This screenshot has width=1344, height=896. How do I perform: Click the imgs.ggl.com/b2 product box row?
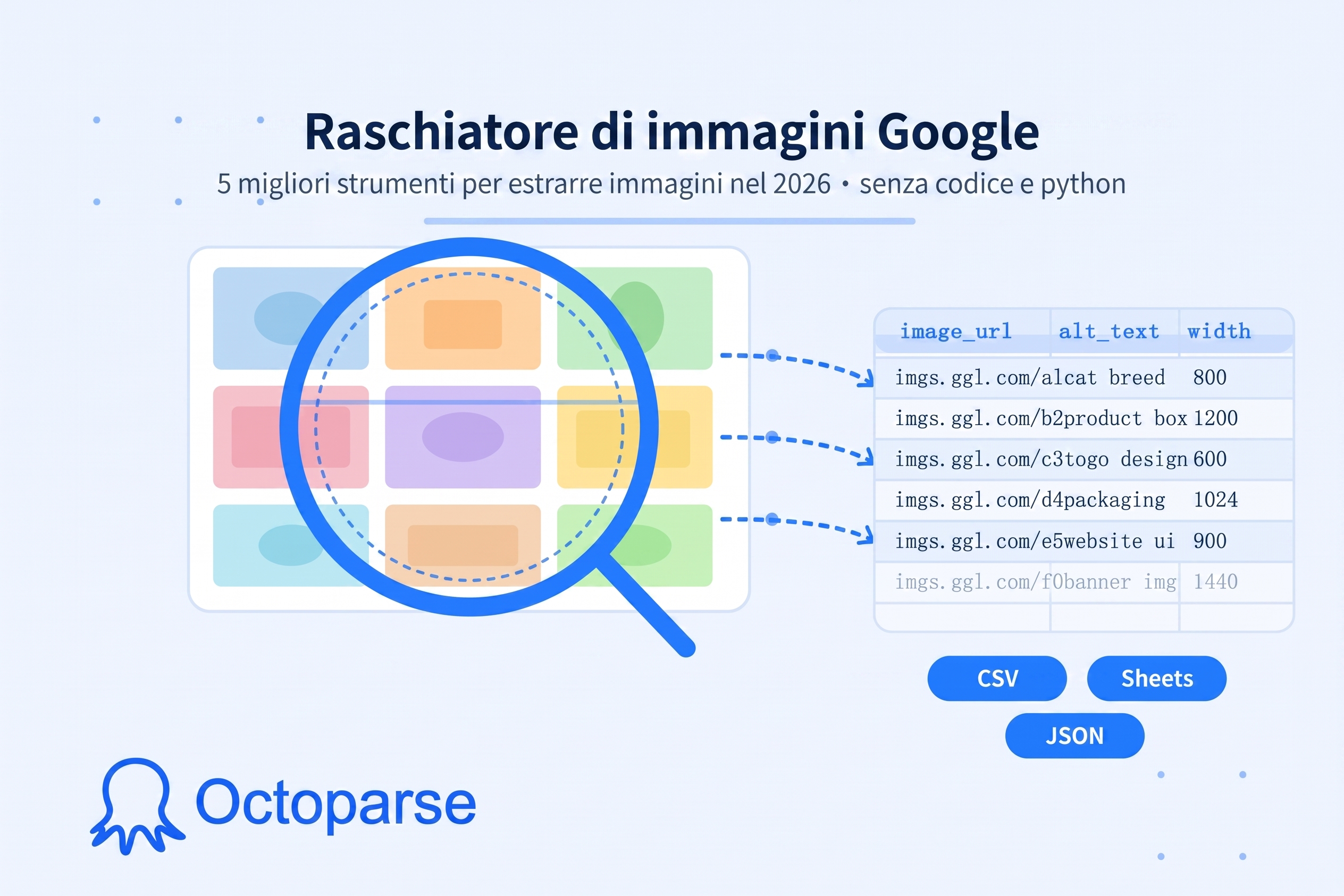(x=1084, y=419)
